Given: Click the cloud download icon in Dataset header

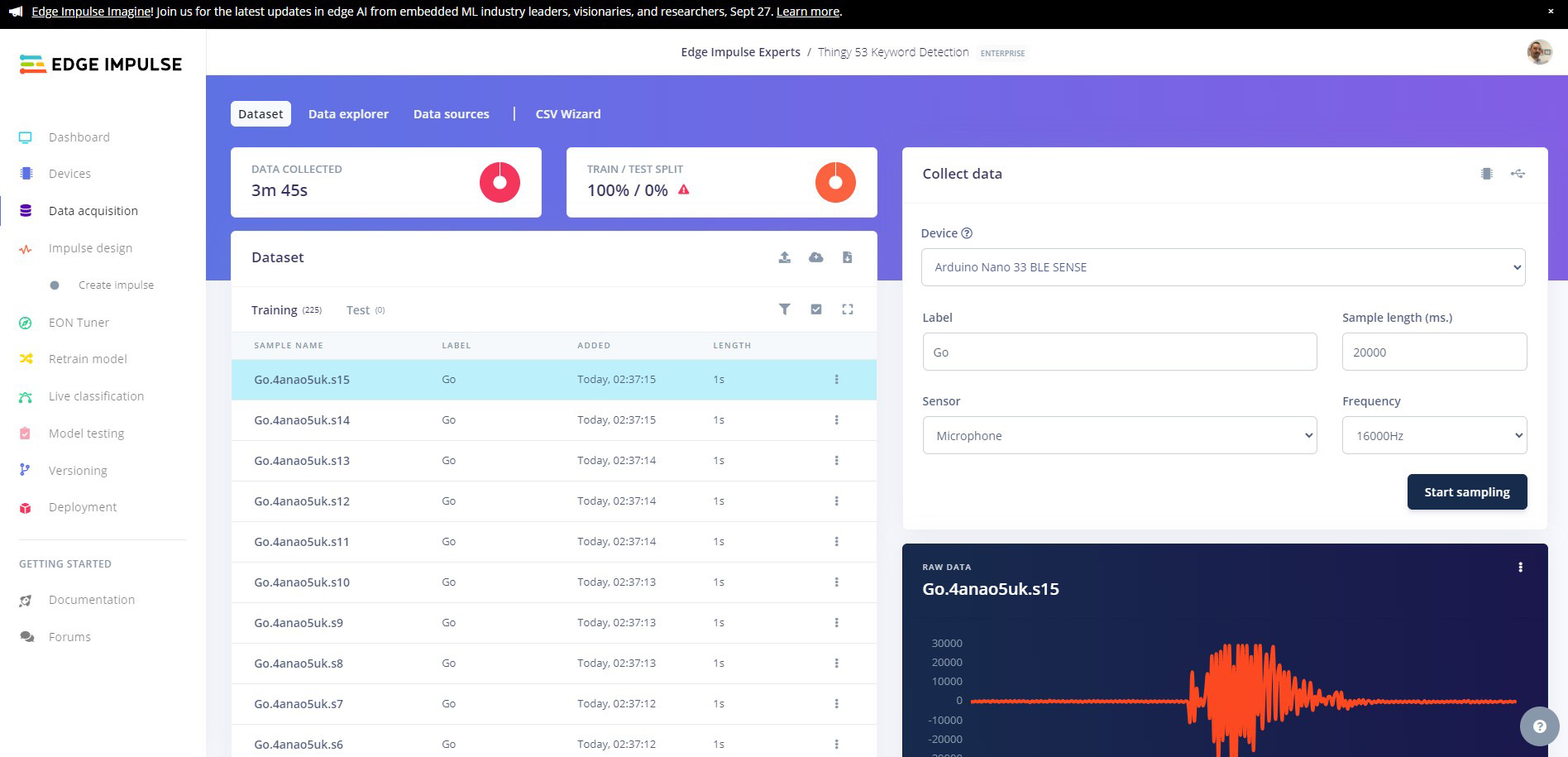Looking at the screenshot, I should [x=816, y=257].
